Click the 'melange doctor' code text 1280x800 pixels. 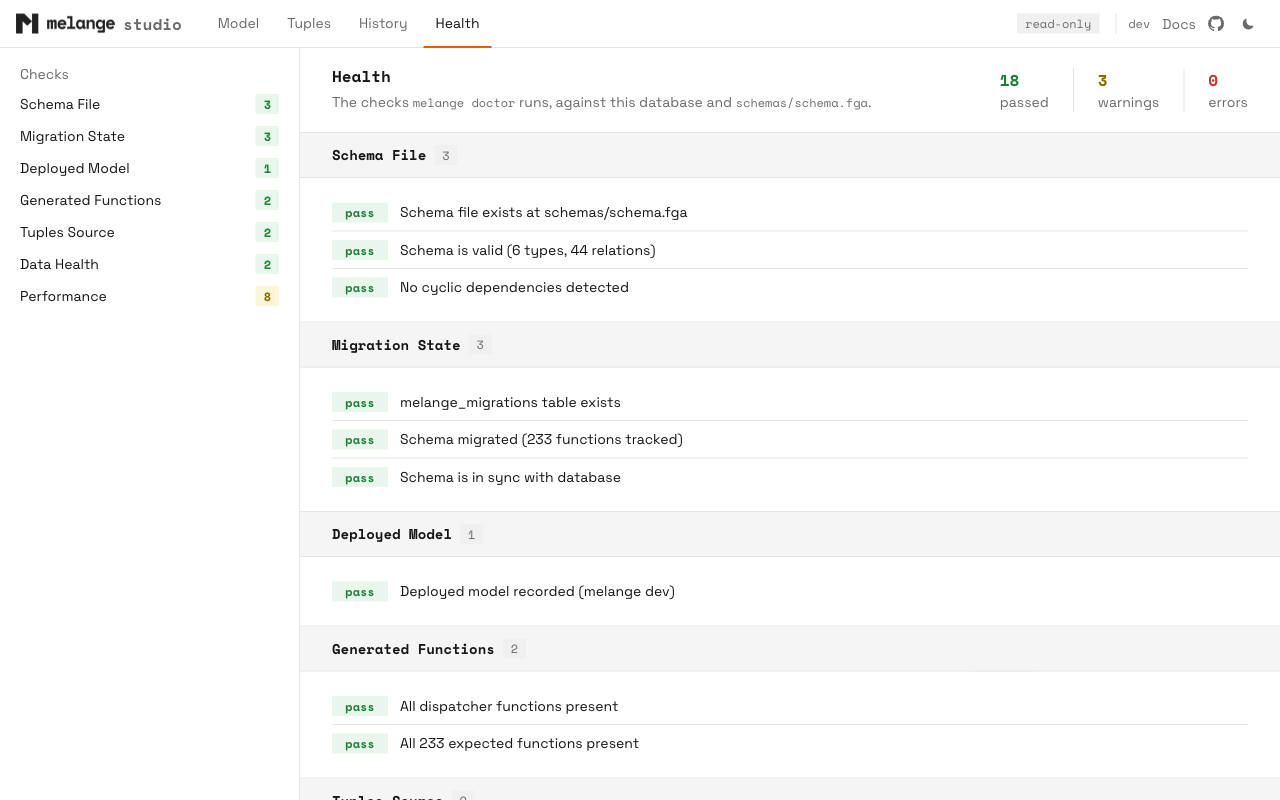(x=464, y=103)
